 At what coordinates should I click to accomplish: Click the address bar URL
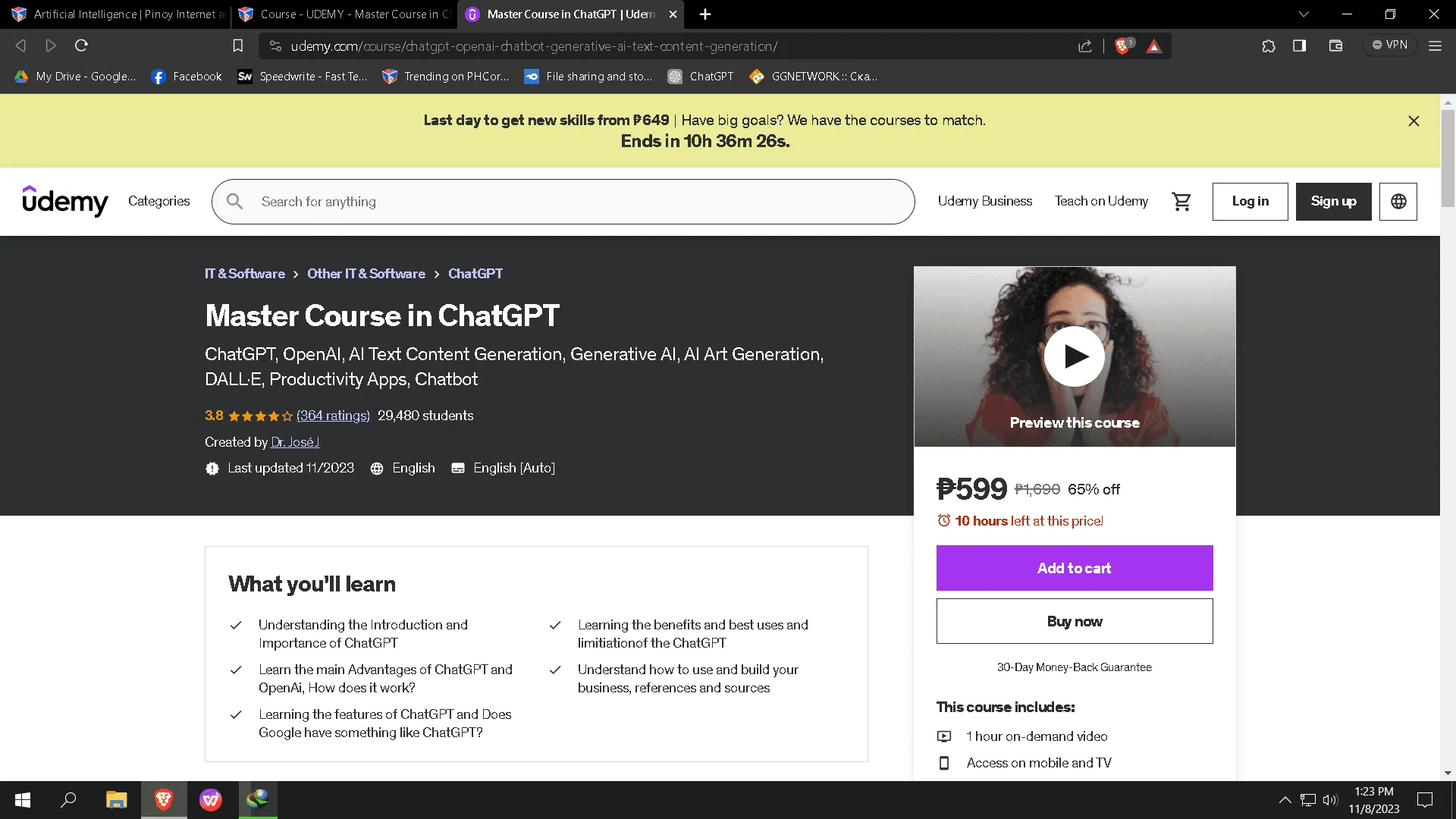pos(535,46)
